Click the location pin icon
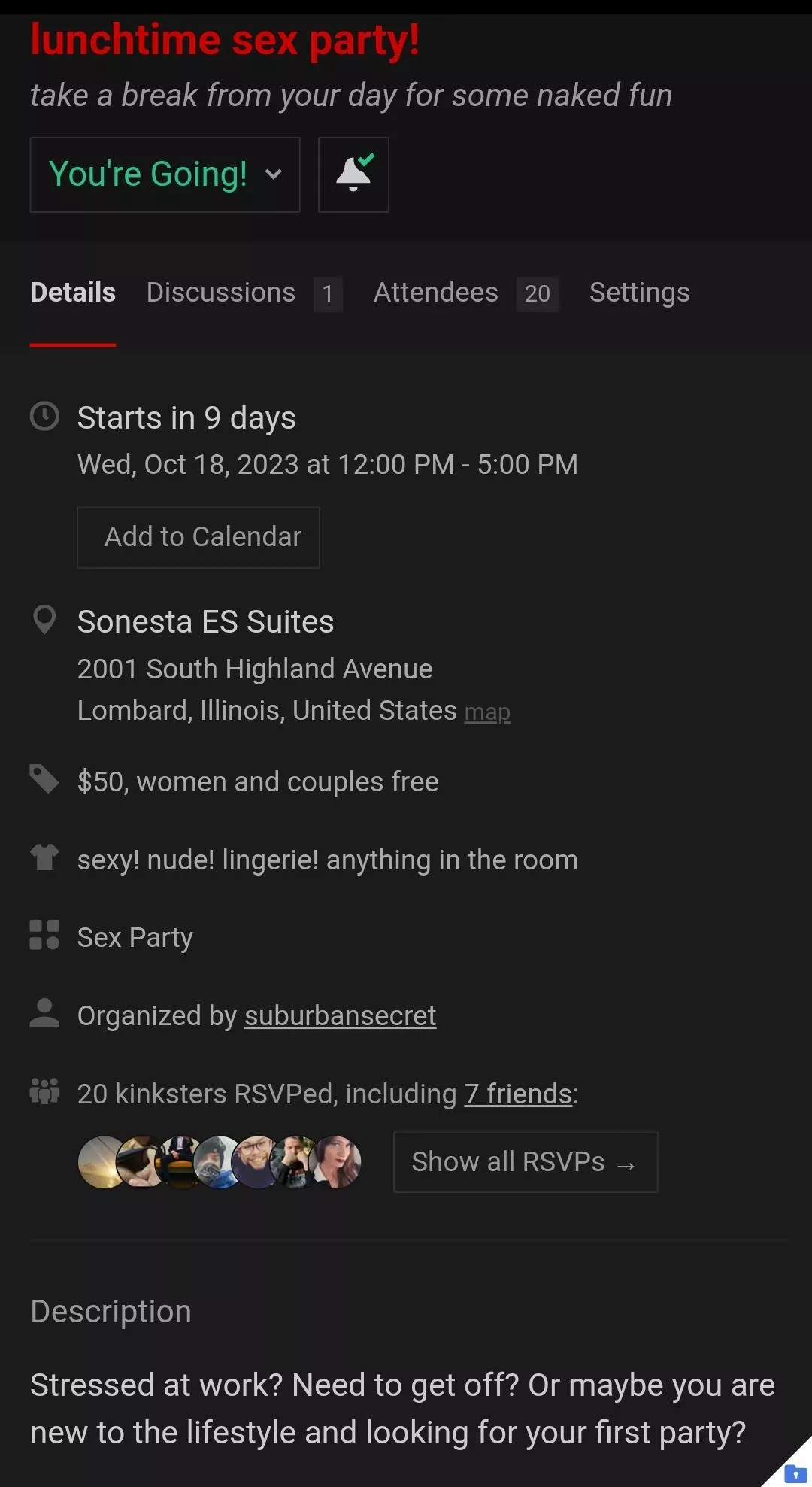 [44, 621]
